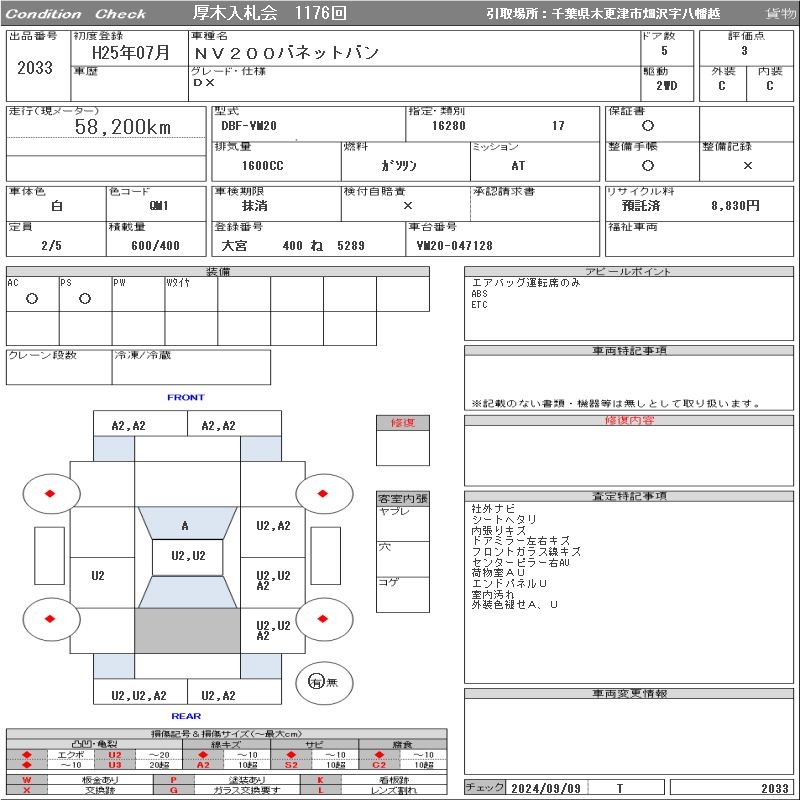Click the red X legend code
800x800 pixels.
(x=27, y=790)
